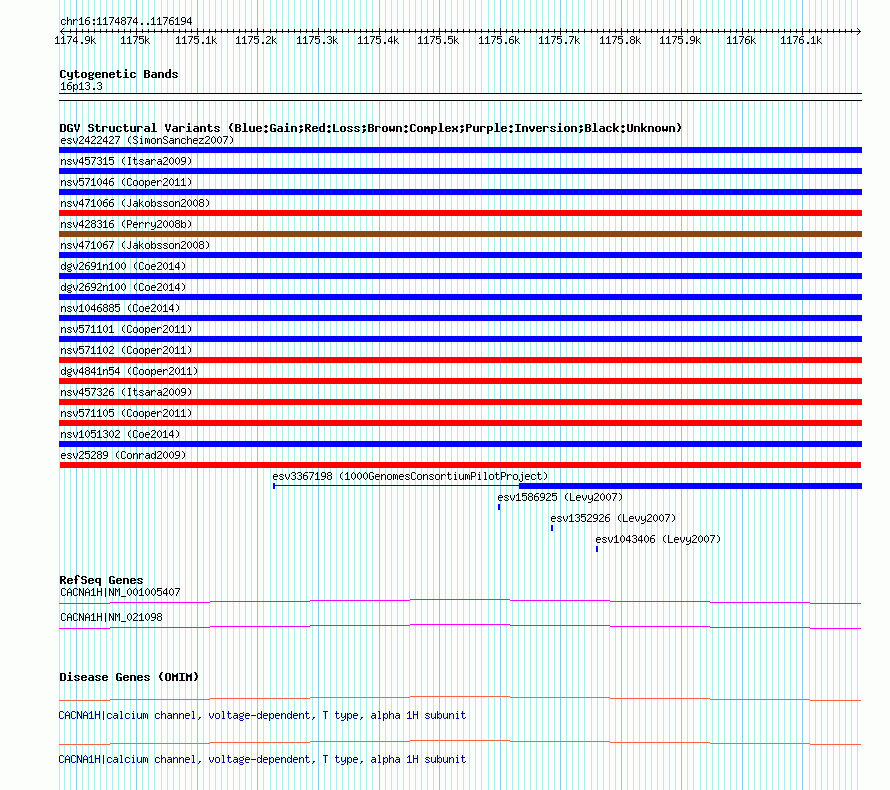Select nsv1051302 (Coe2014) variant label

(x=120, y=434)
